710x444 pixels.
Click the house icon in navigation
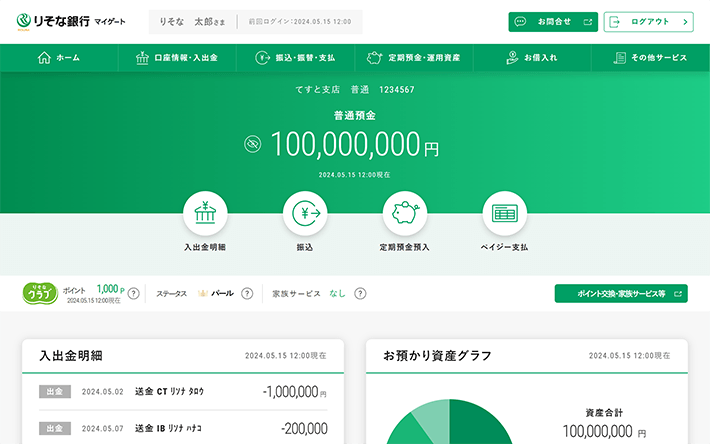click(x=44, y=57)
